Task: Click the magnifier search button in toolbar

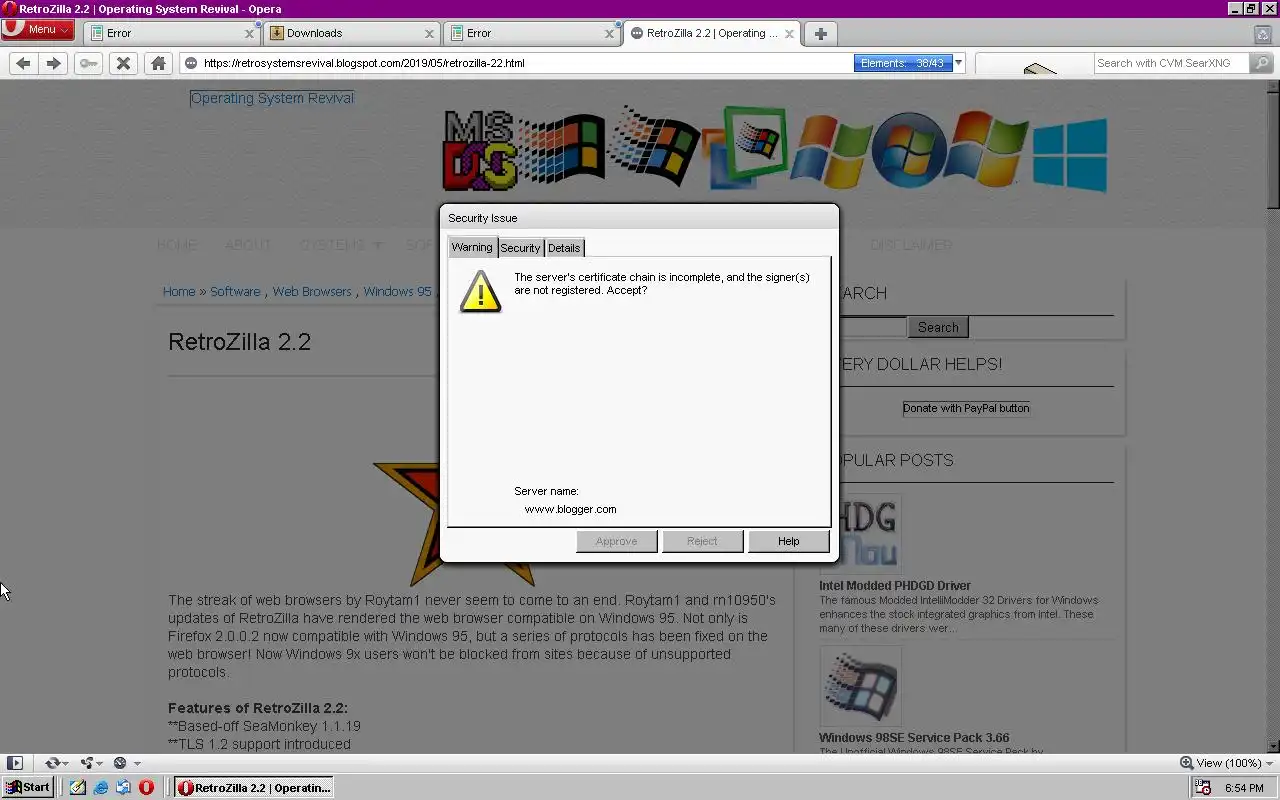Action: (1261, 63)
